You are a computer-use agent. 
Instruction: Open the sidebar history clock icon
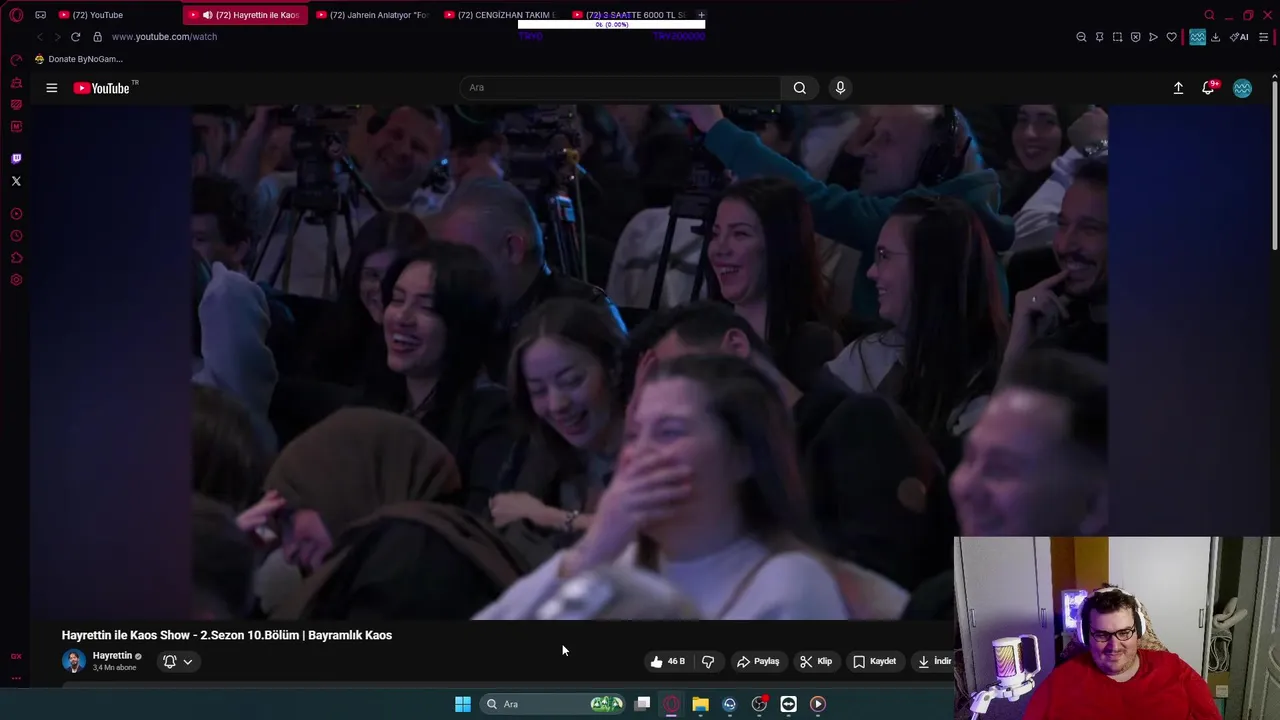16,236
